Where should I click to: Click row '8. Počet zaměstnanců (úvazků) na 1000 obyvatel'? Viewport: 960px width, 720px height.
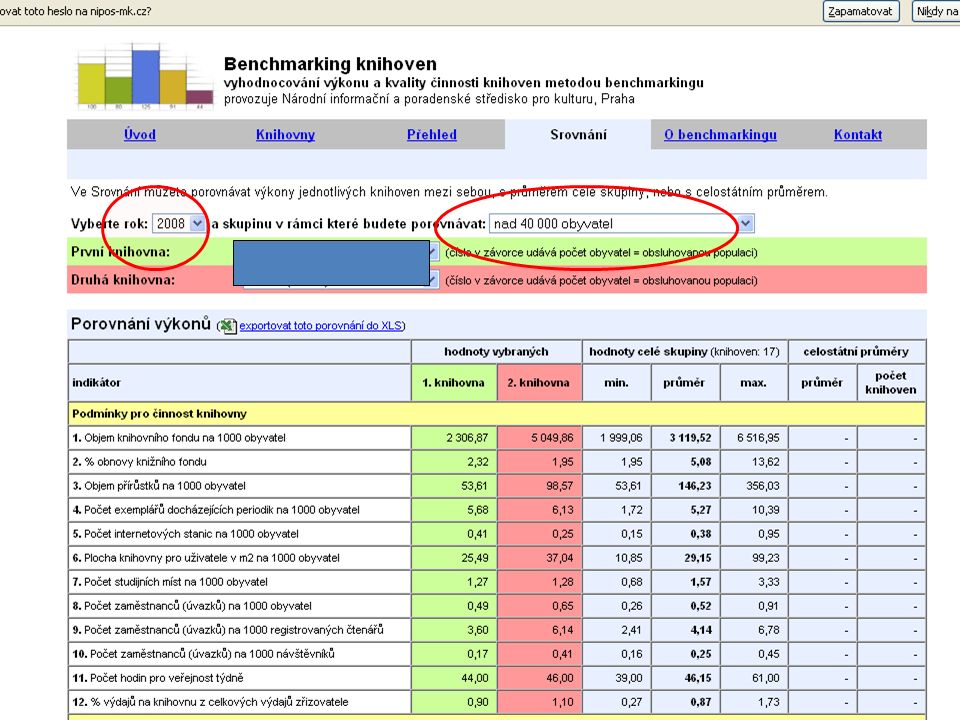click(497, 606)
